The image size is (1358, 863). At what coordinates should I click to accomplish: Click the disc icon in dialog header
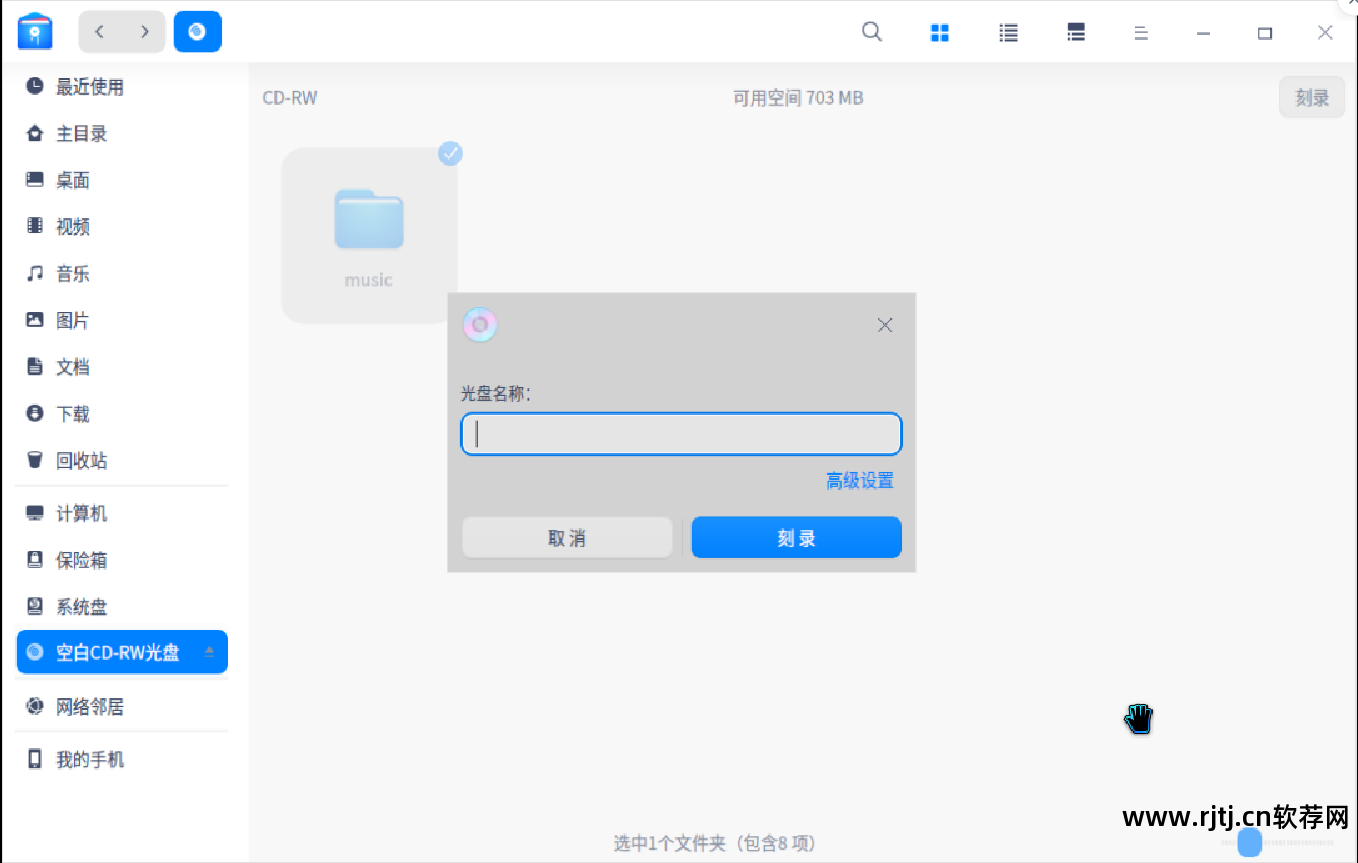(480, 325)
